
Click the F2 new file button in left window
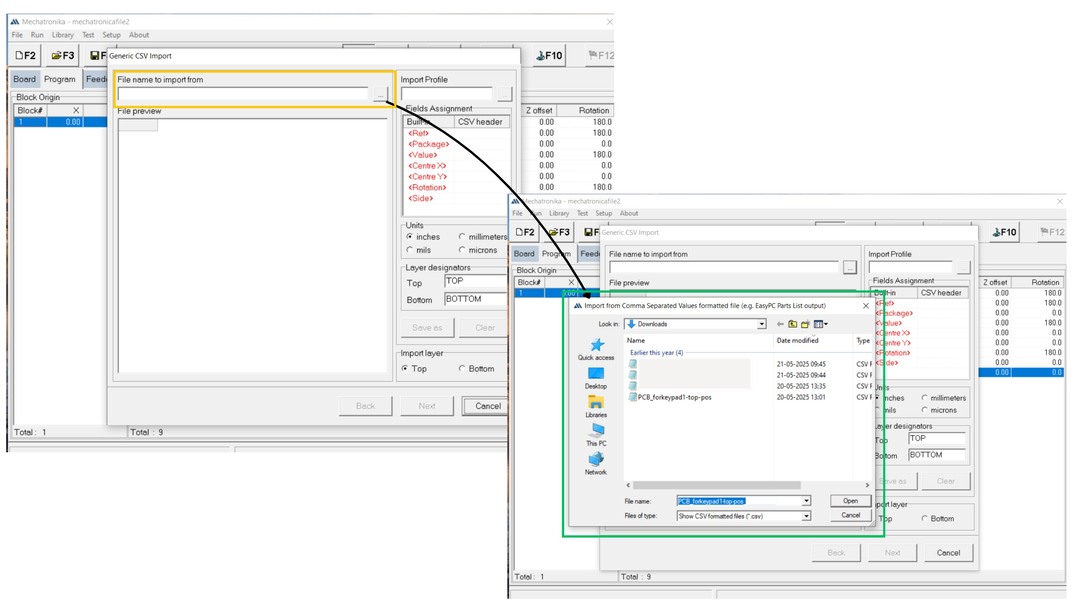coord(26,55)
